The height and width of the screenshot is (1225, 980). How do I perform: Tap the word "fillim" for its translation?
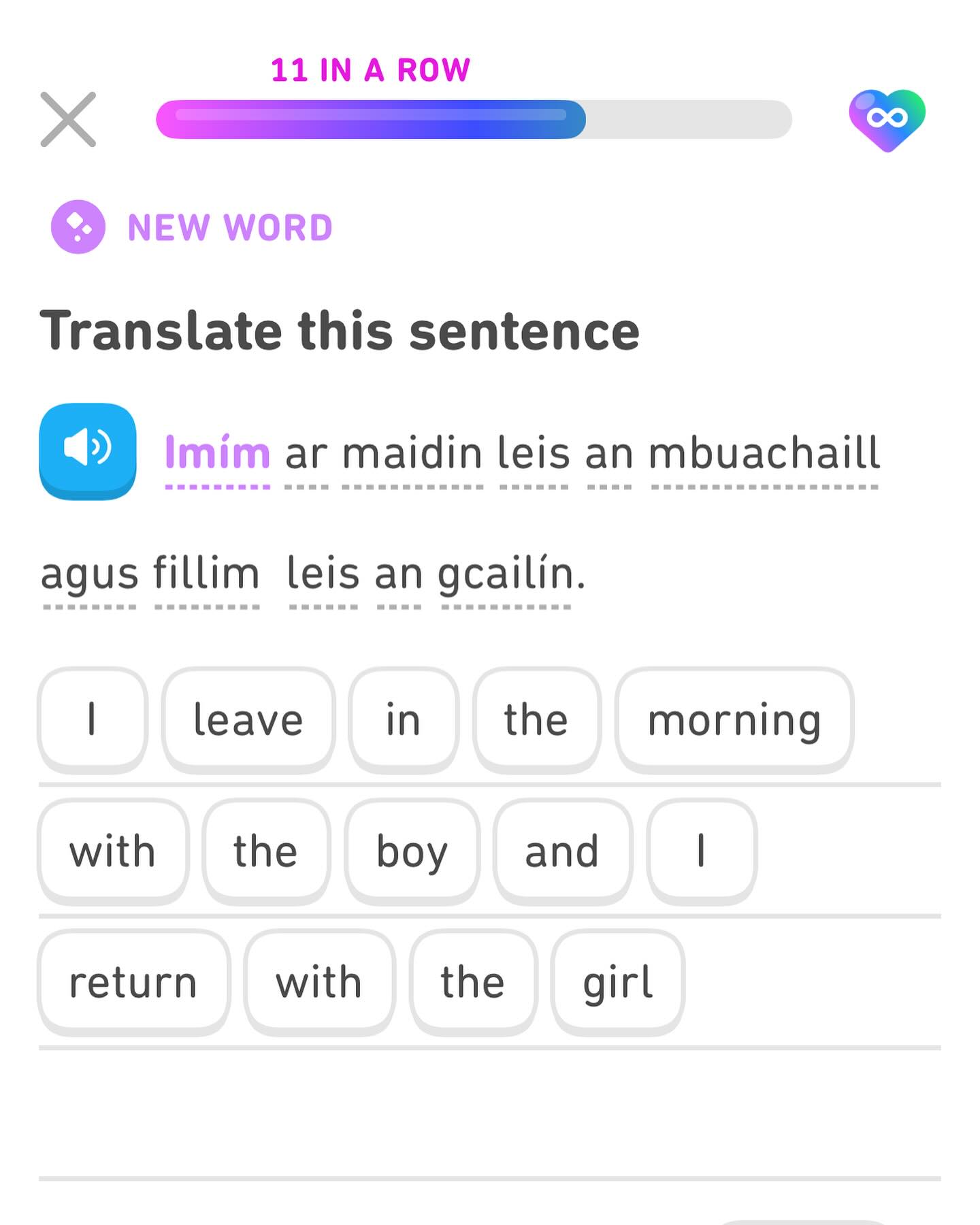(x=206, y=573)
